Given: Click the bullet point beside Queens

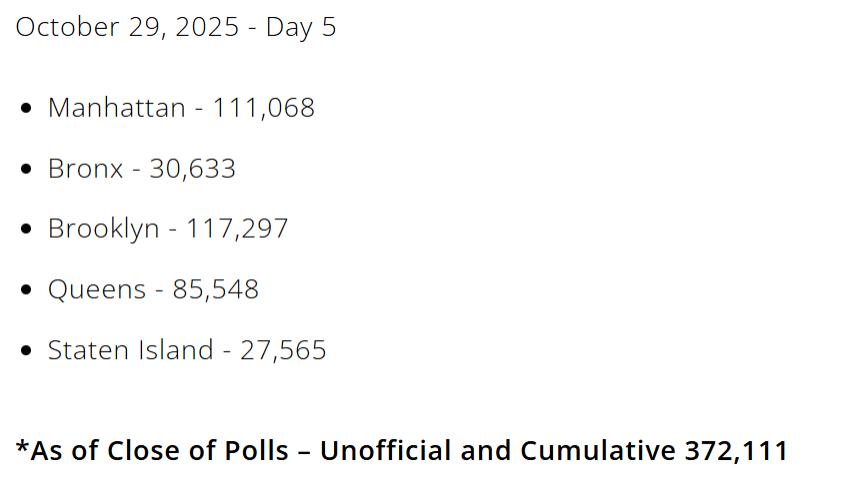Looking at the screenshot, I should [x=26, y=291].
